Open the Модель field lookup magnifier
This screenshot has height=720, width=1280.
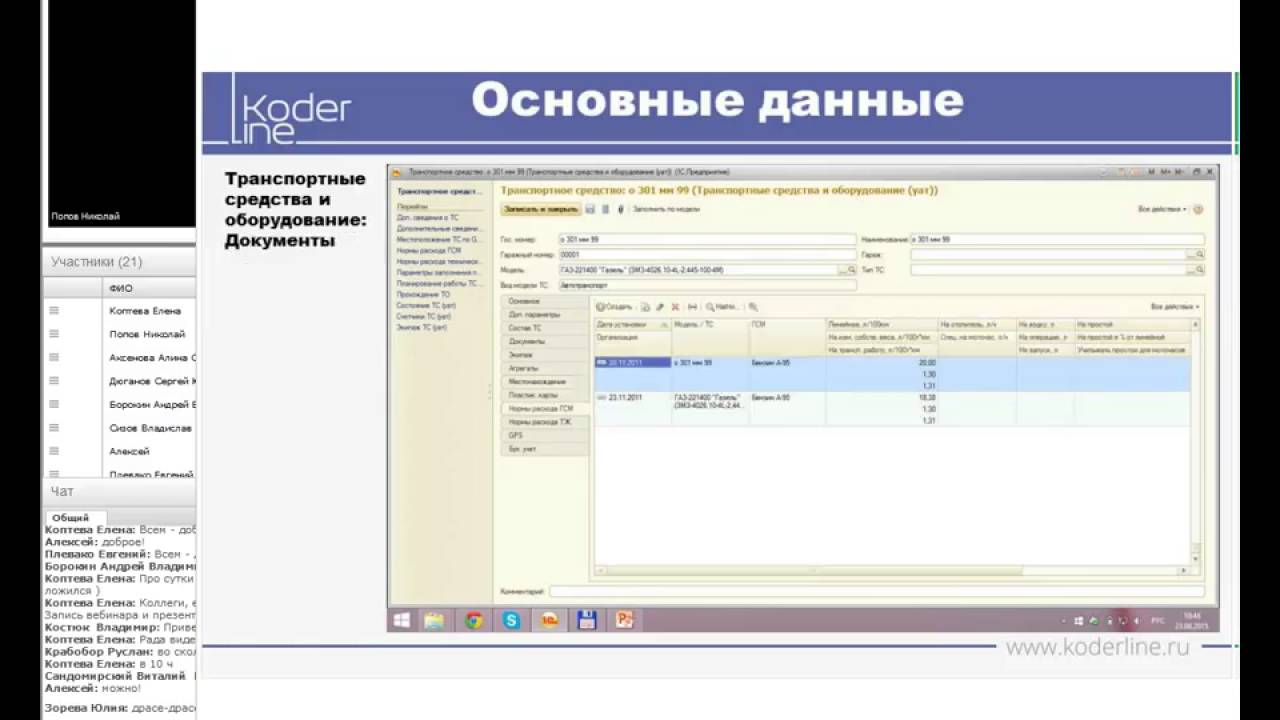(x=852, y=270)
